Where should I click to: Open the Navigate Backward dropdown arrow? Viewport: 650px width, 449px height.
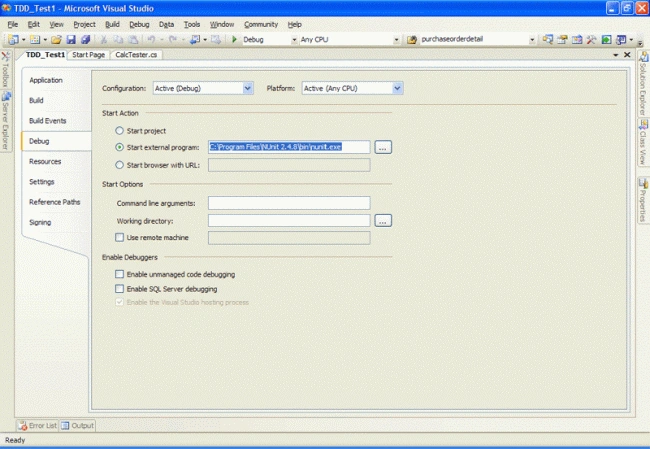click(x=205, y=40)
